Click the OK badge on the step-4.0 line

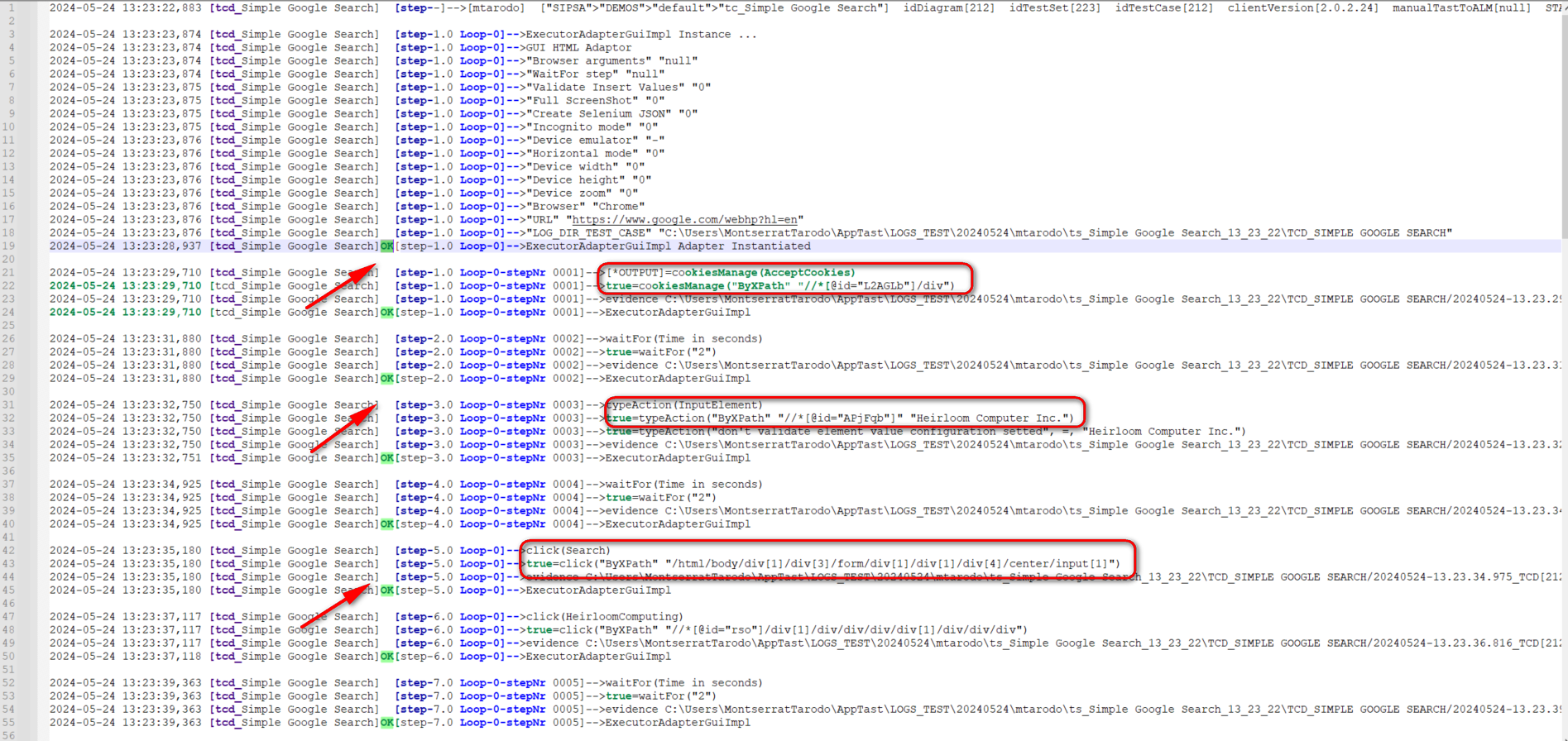point(386,524)
